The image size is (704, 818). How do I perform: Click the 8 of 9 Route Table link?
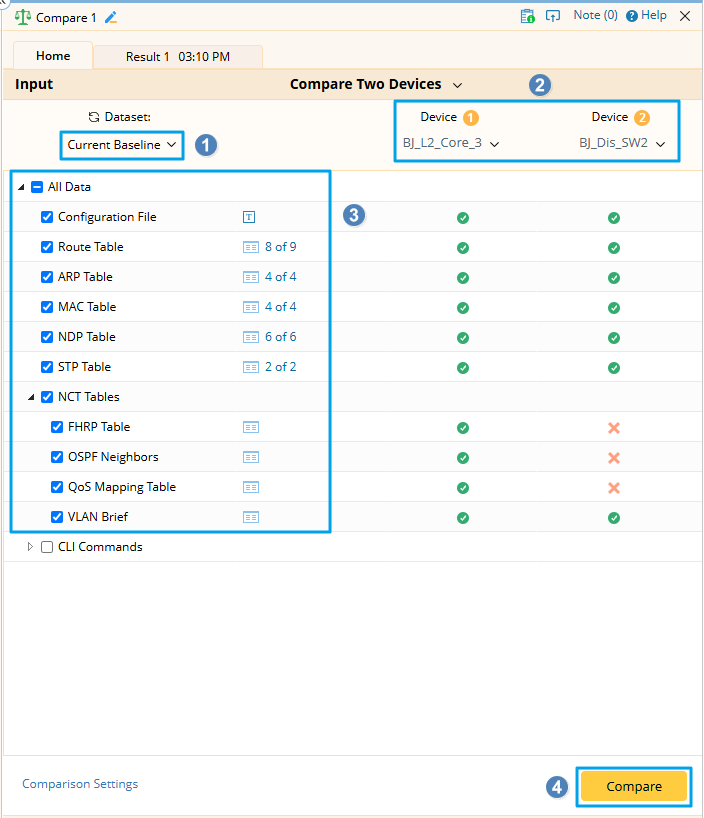(x=280, y=247)
